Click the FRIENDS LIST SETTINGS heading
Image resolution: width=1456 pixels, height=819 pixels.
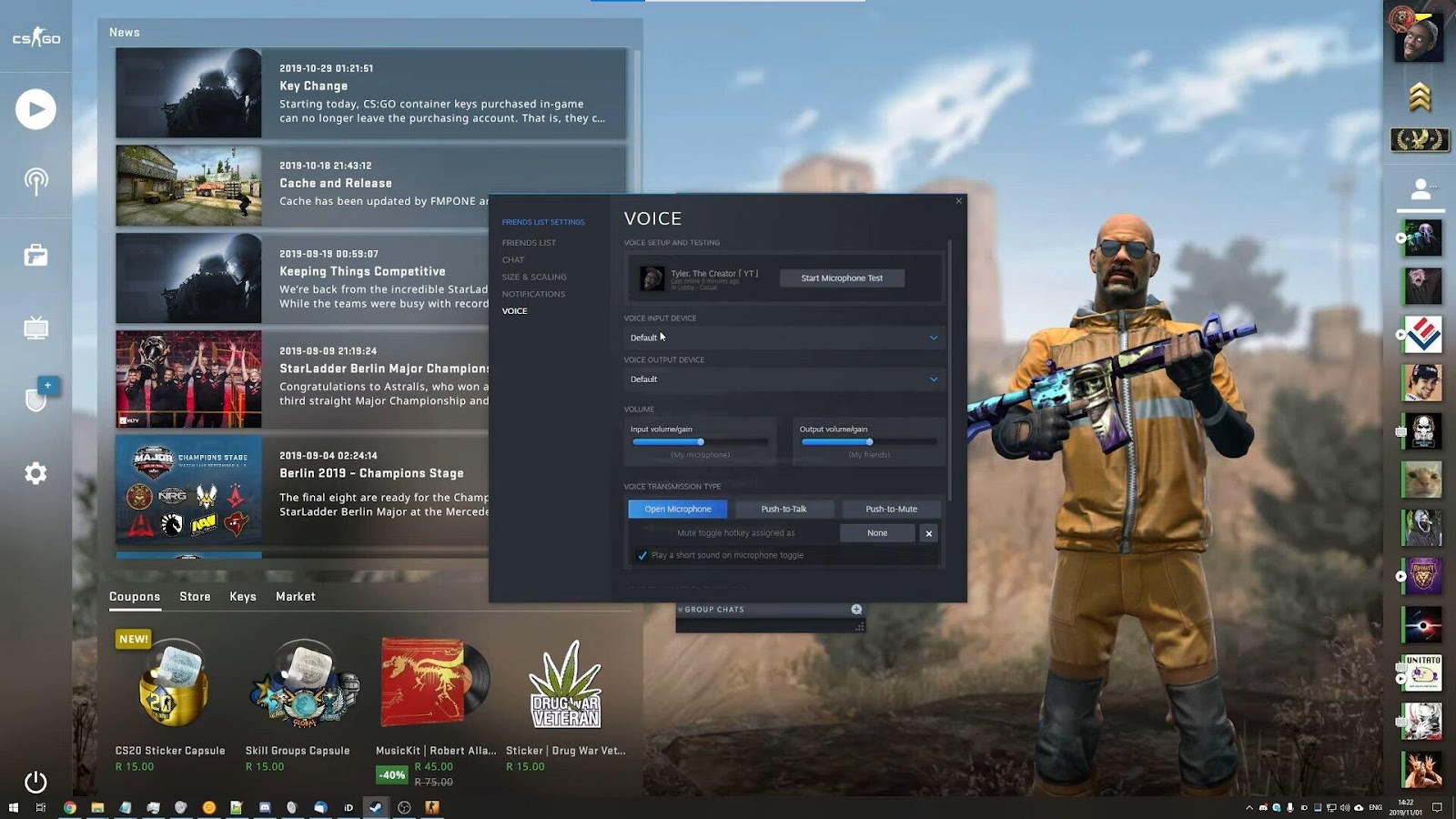(x=543, y=222)
